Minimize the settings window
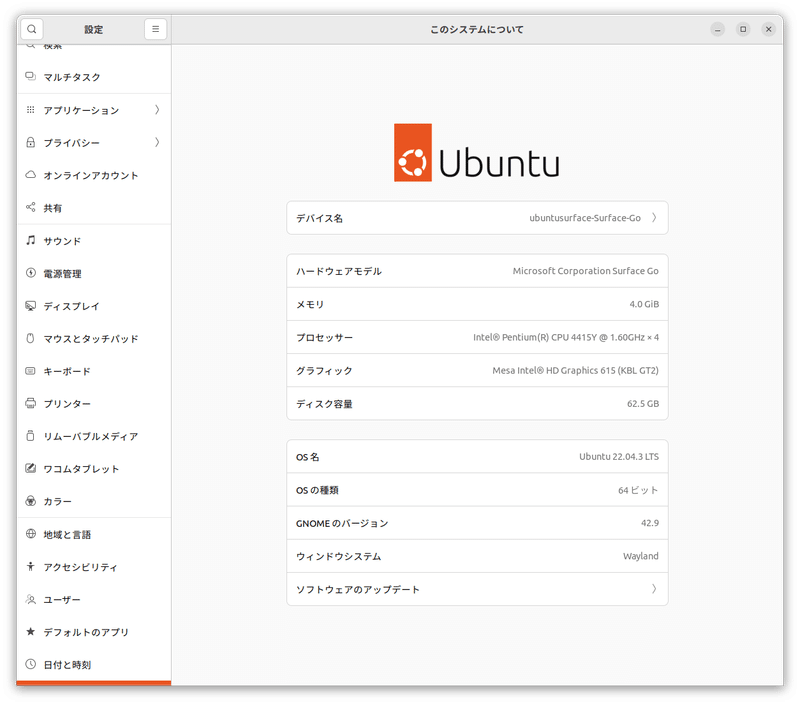 pos(717,29)
